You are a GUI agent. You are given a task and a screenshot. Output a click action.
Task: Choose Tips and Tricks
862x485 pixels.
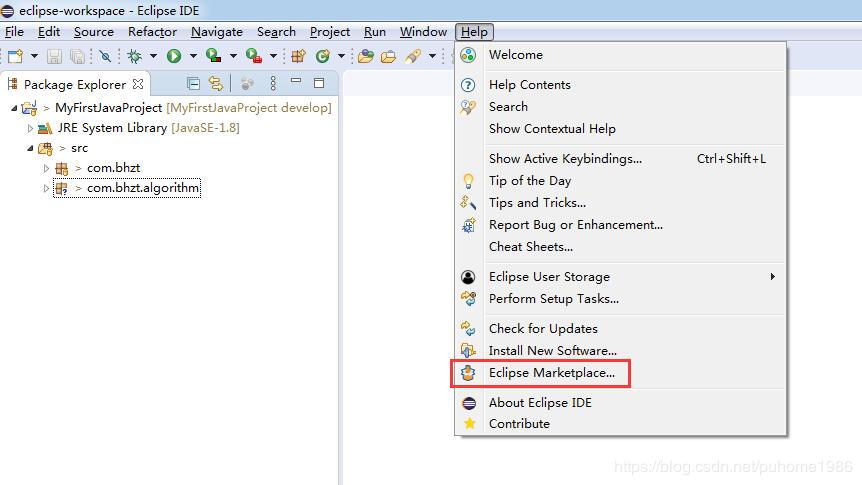click(x=621, y=203)
